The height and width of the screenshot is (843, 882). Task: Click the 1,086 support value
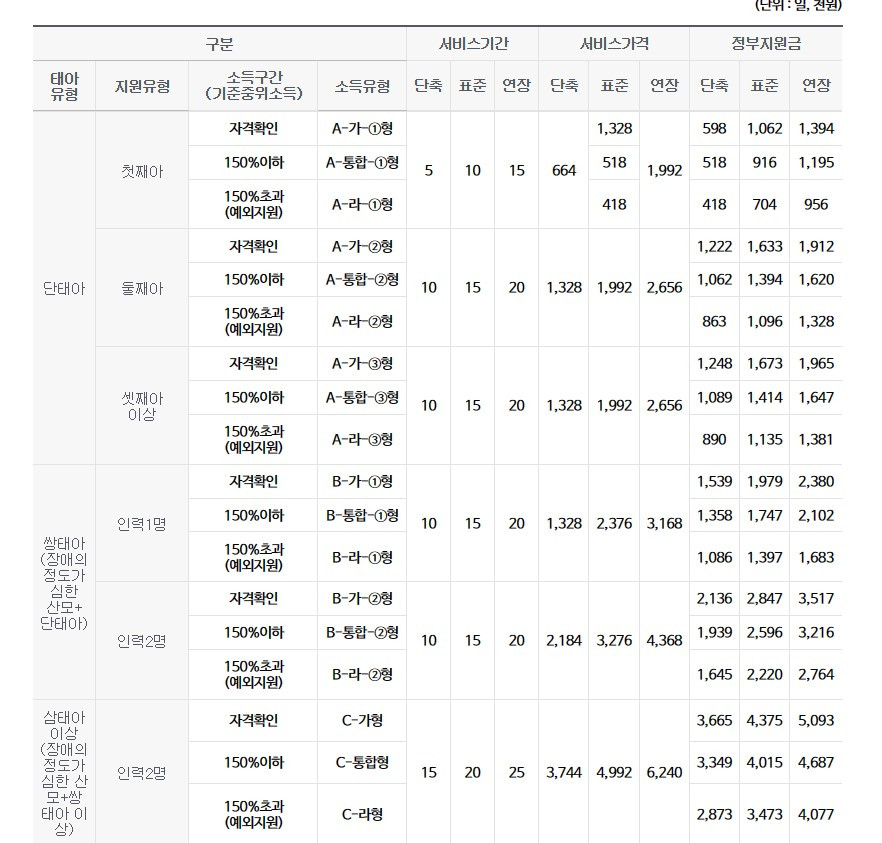pos(714,557)
